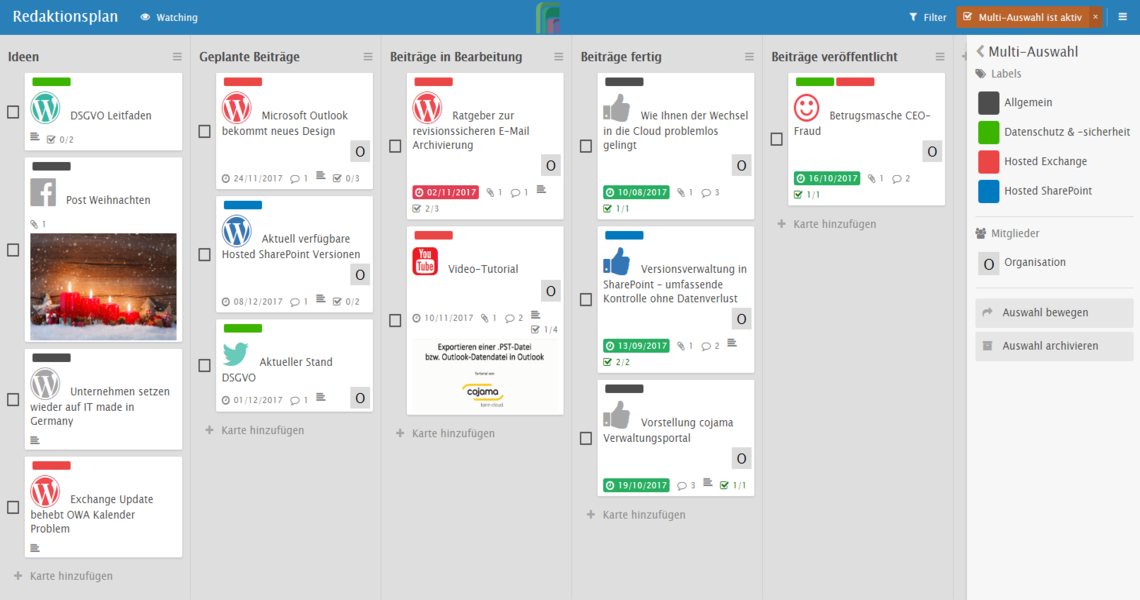Check the box for Betrugsmasche CEO-Fraud card
The image size is (1140, 600).
point(776,139)
